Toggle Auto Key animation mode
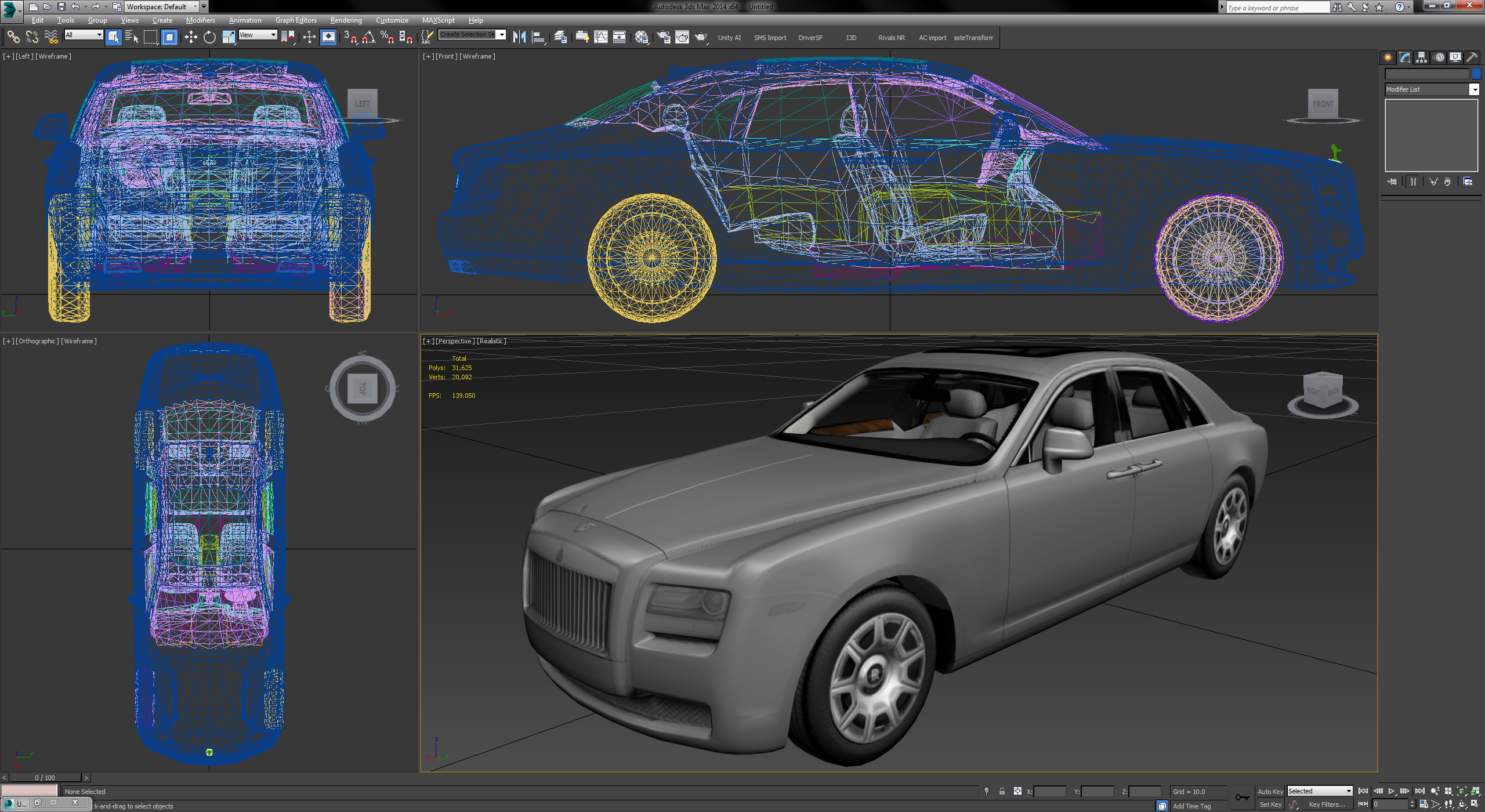 click(1270, 792)
